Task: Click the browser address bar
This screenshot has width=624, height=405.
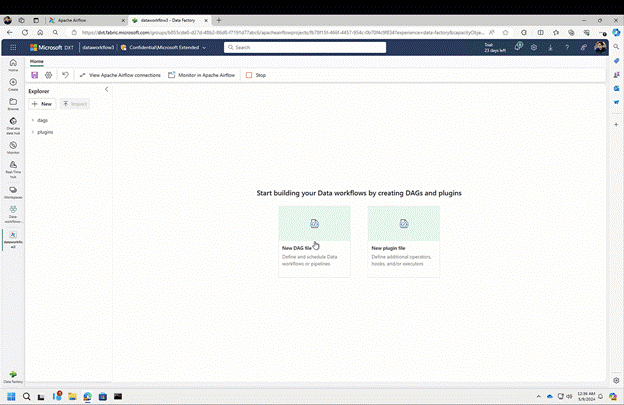Action: pos(283,33)
